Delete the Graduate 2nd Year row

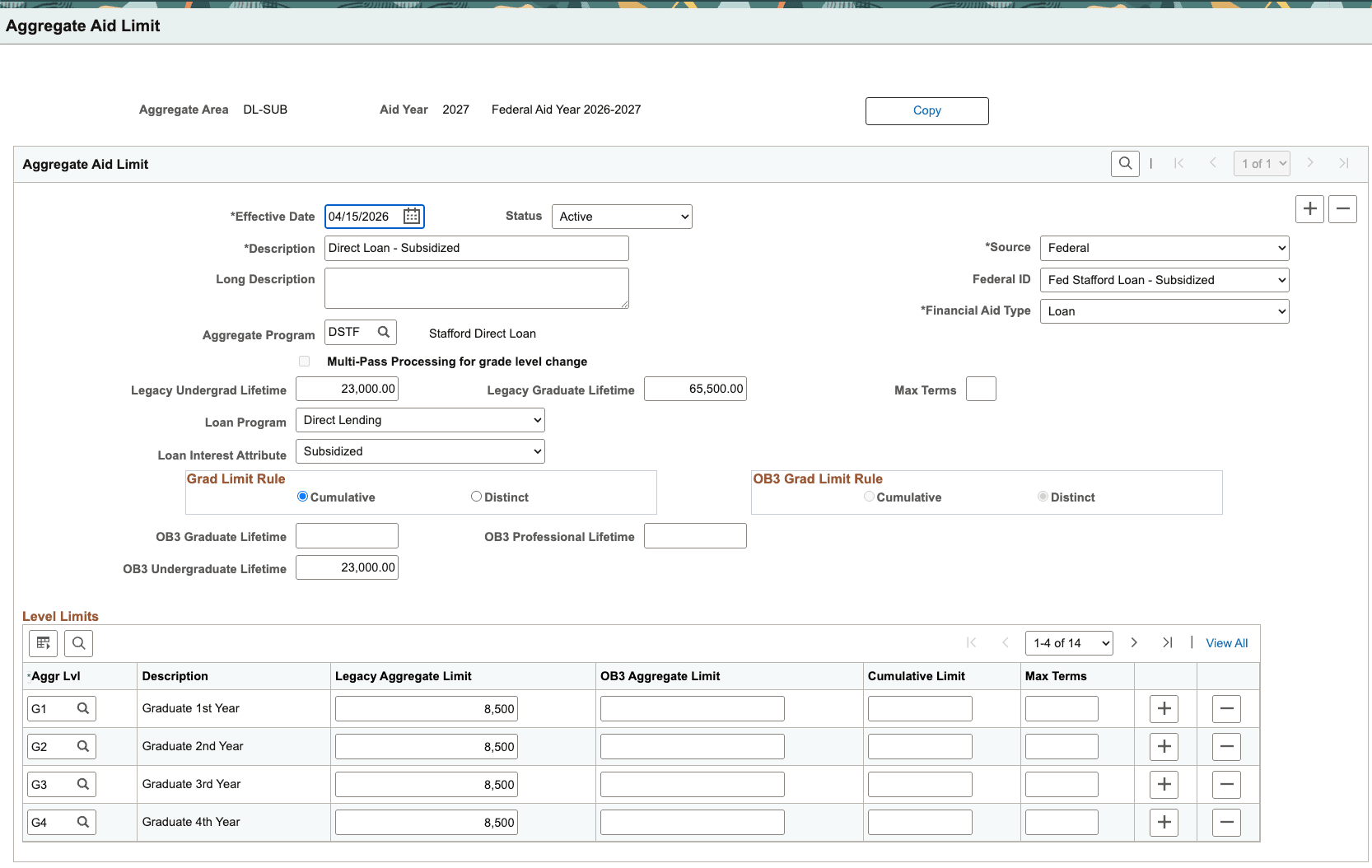click(1226, 747)
